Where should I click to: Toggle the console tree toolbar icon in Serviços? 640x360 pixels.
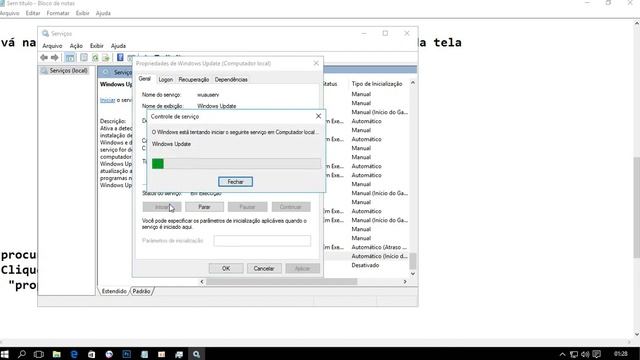[70, 58]
